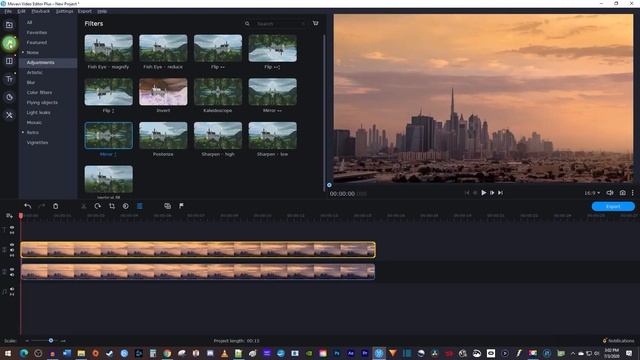Undo the last action
Image resolution: width=640 pixels, height=360 pixels.
[x=27, y=206]
